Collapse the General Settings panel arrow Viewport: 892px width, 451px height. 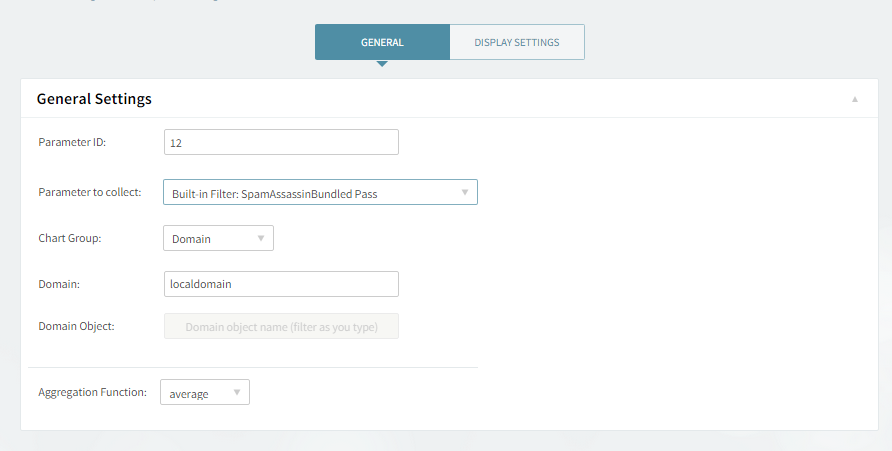855,99
